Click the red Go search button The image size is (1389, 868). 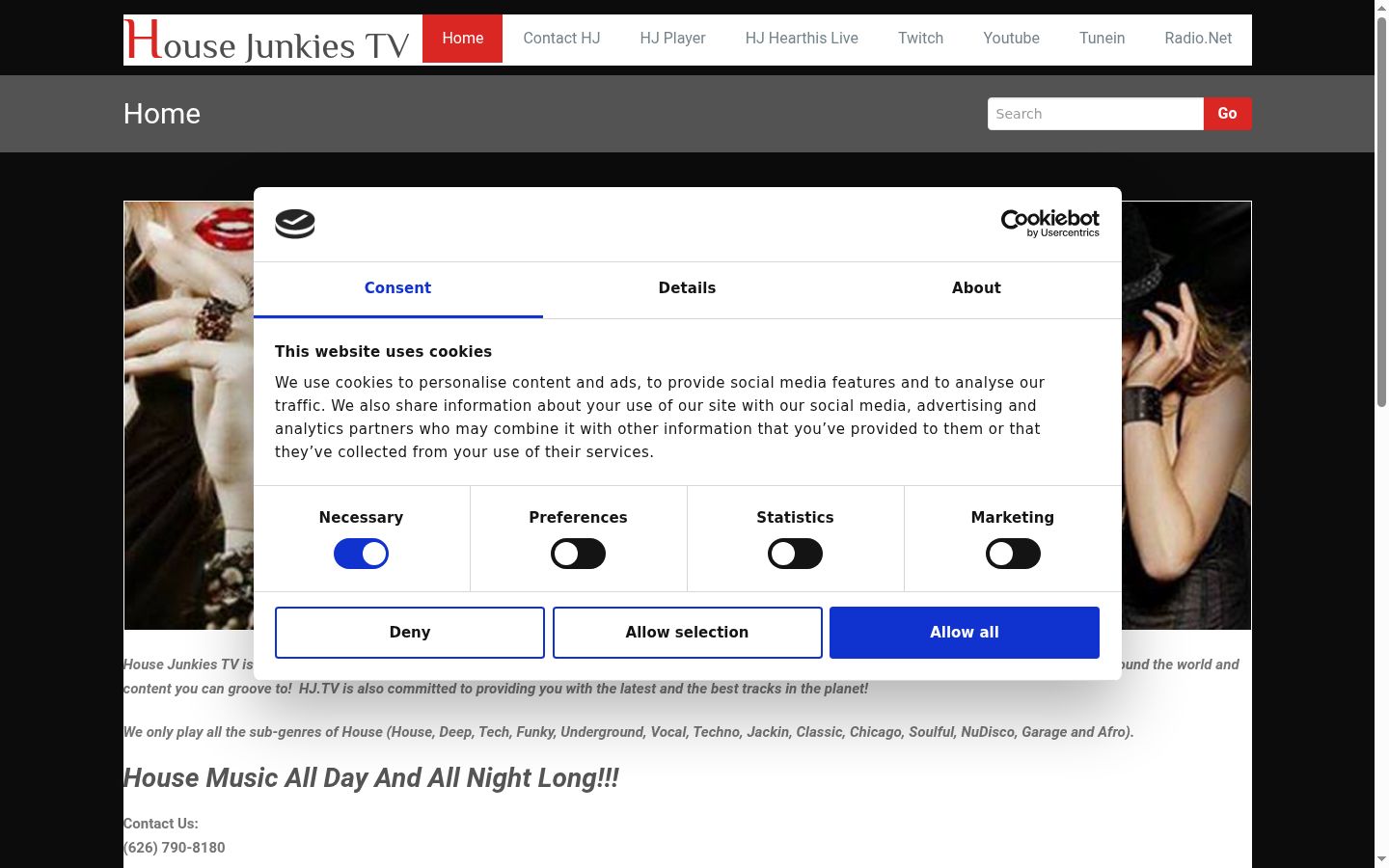coord(1227,114)
